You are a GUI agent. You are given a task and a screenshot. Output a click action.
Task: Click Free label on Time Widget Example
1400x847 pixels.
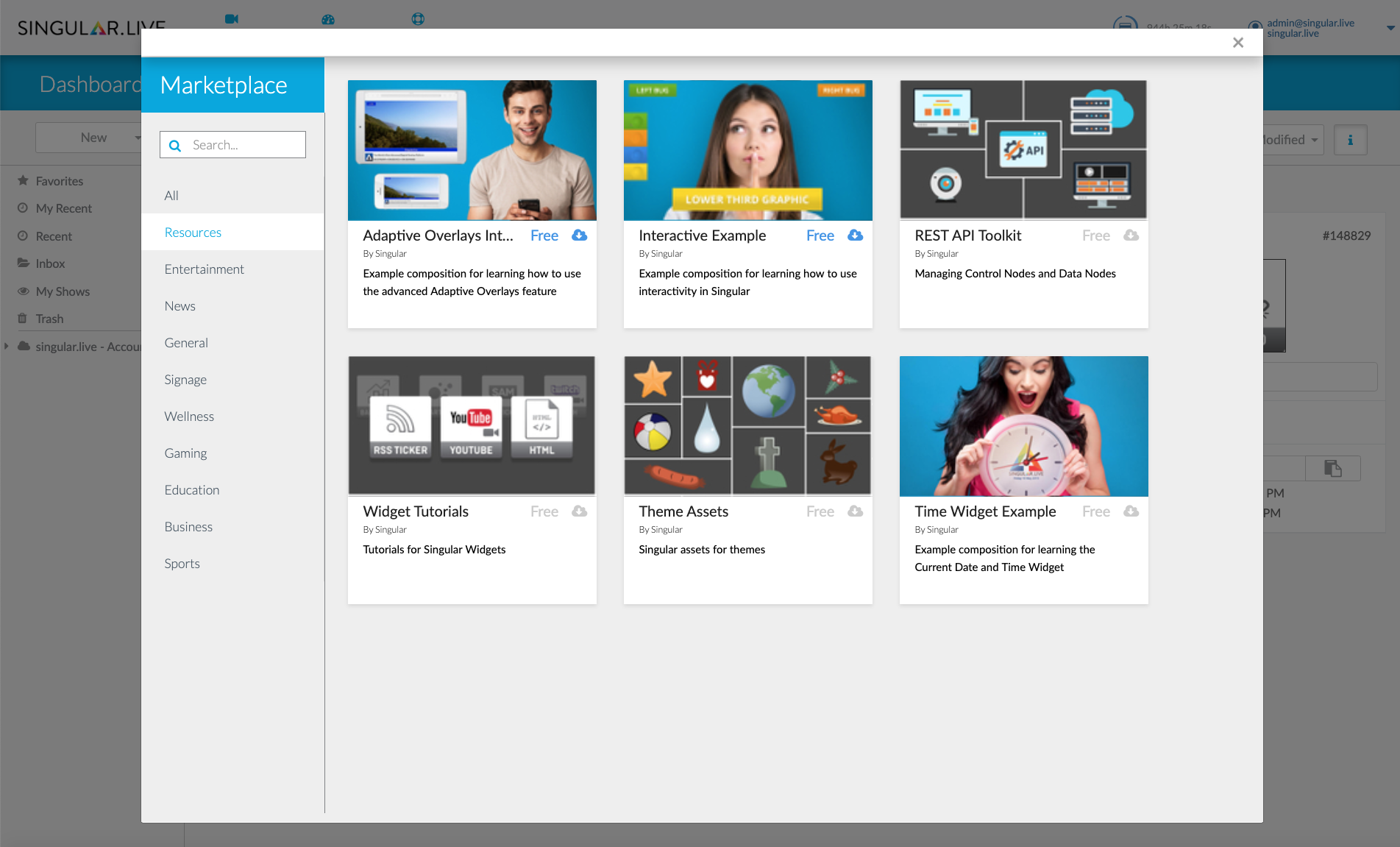tap(1096, 511)
